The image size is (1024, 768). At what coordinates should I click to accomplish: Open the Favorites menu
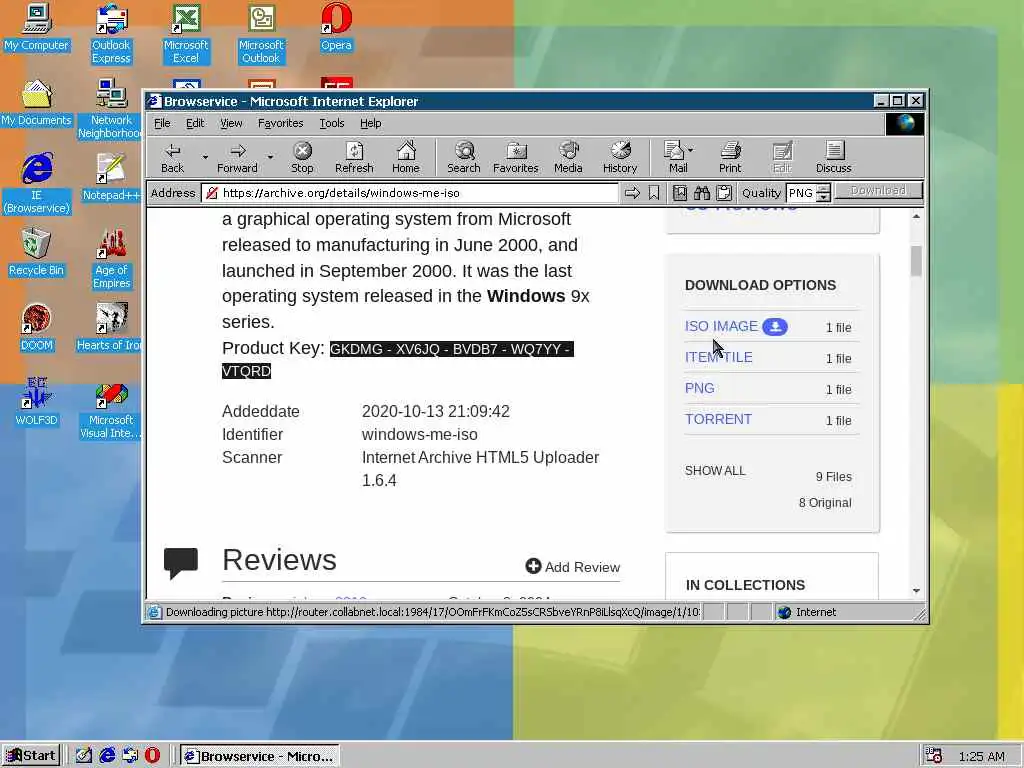click(280, 123)
